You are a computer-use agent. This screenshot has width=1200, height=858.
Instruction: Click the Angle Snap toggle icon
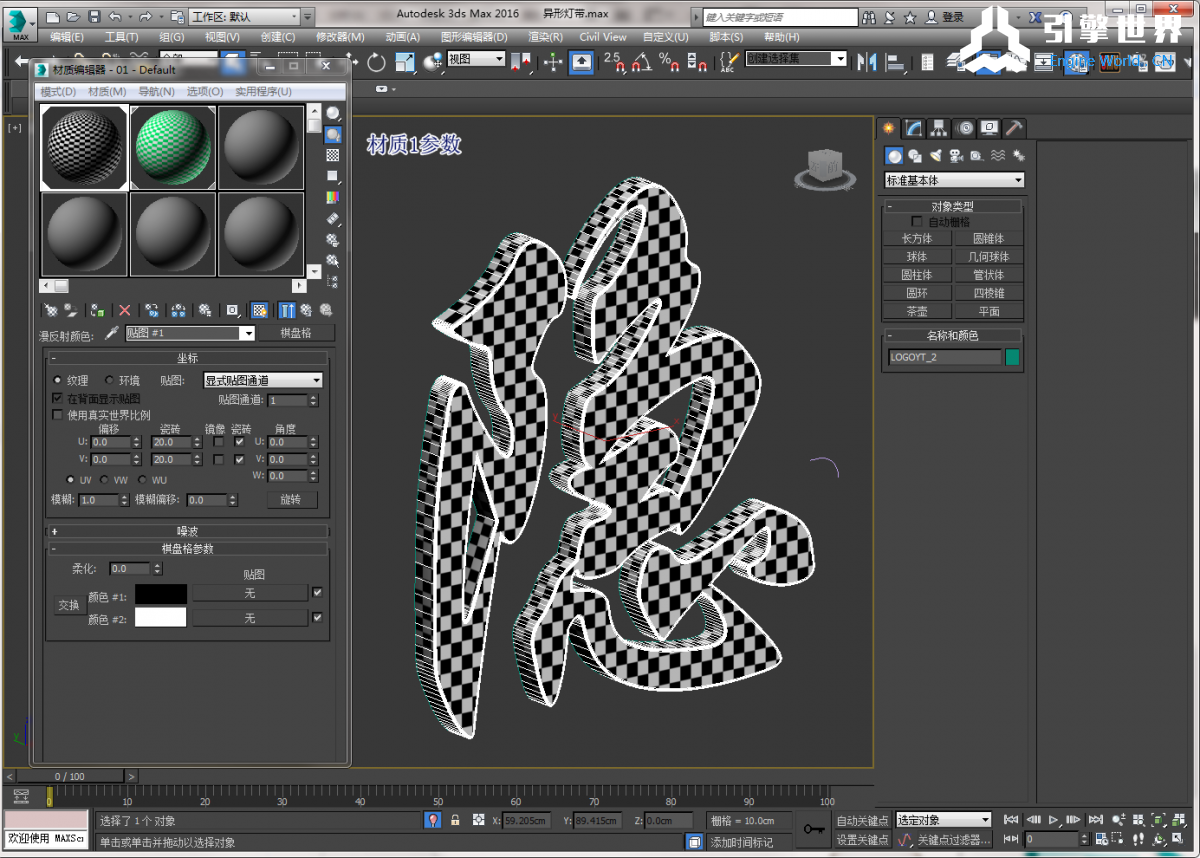point(641,62)
